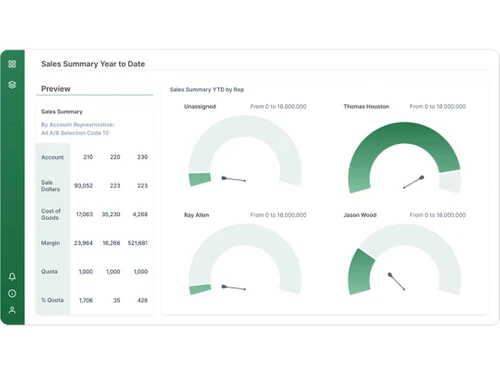Screen dimensions: 500x375
Task: Click the Ray Allen gauge chart
Action: [245, 260]
